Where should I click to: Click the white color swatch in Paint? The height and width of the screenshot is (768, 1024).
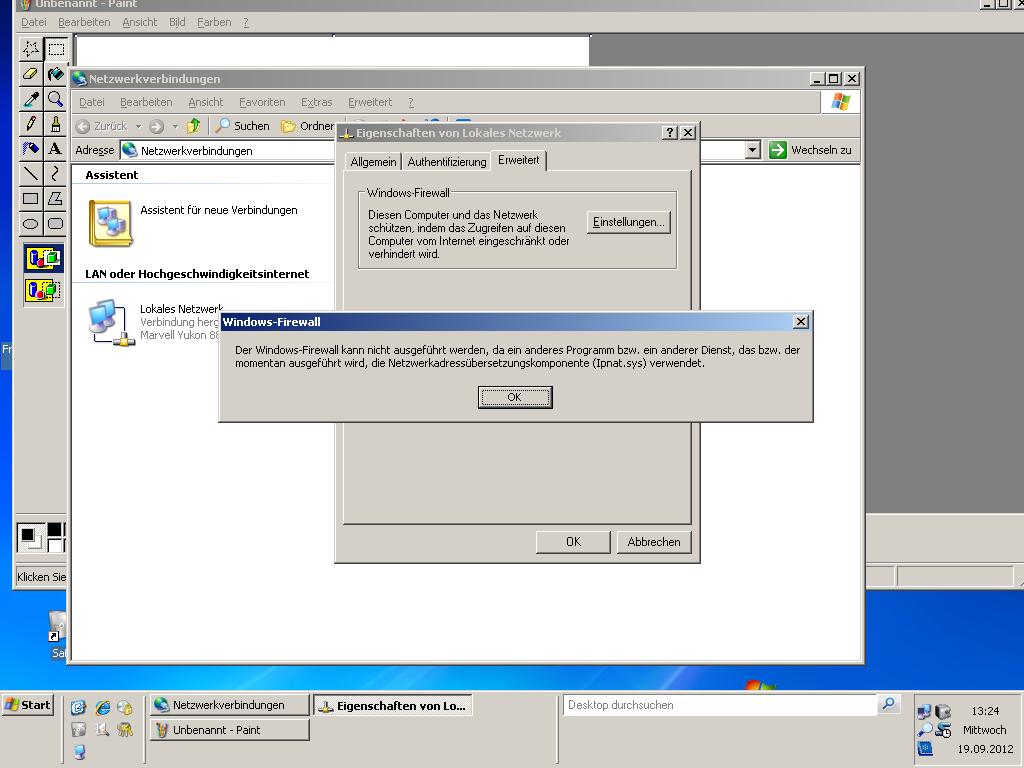pyautogui.click(x=55, y=545)
